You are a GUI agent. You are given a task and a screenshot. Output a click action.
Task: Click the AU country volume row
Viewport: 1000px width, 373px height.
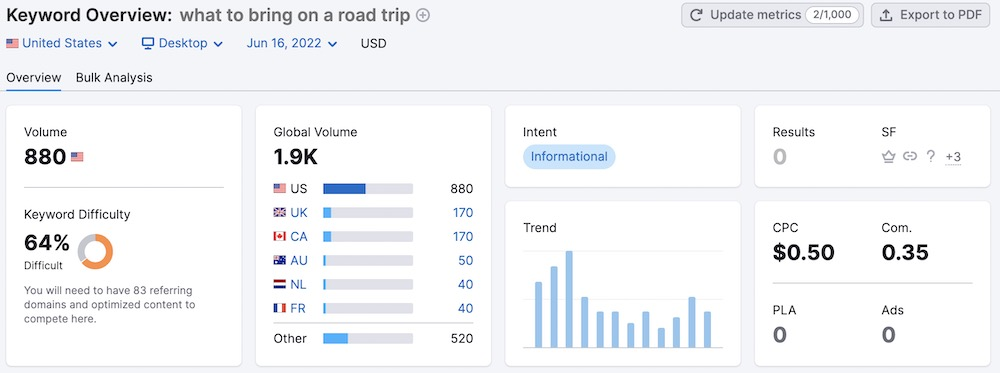(373, 260)
